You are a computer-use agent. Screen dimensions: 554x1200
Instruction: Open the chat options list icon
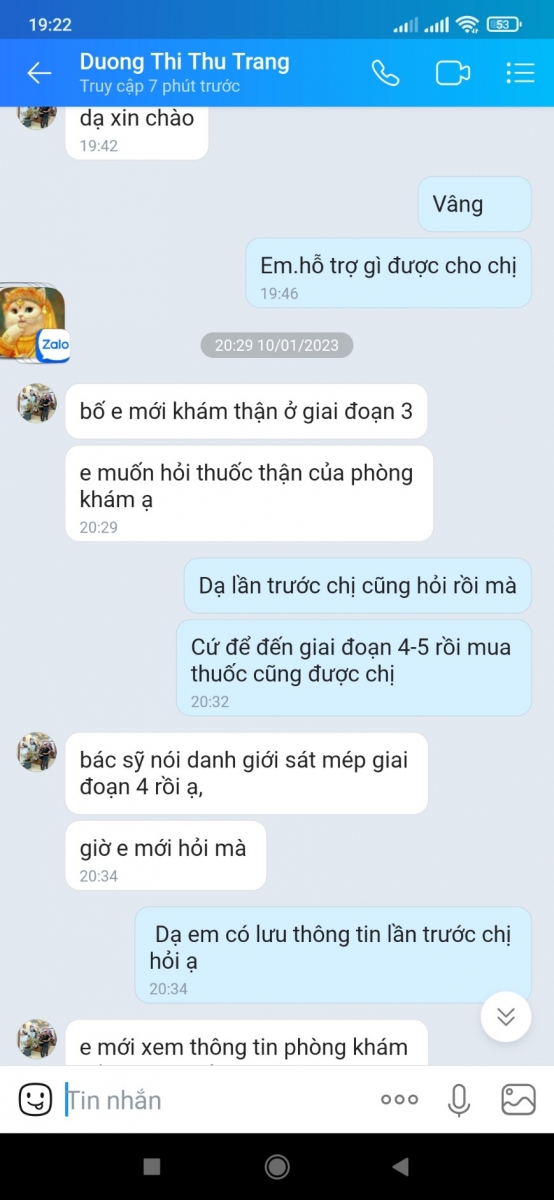(x=520, y=73)
